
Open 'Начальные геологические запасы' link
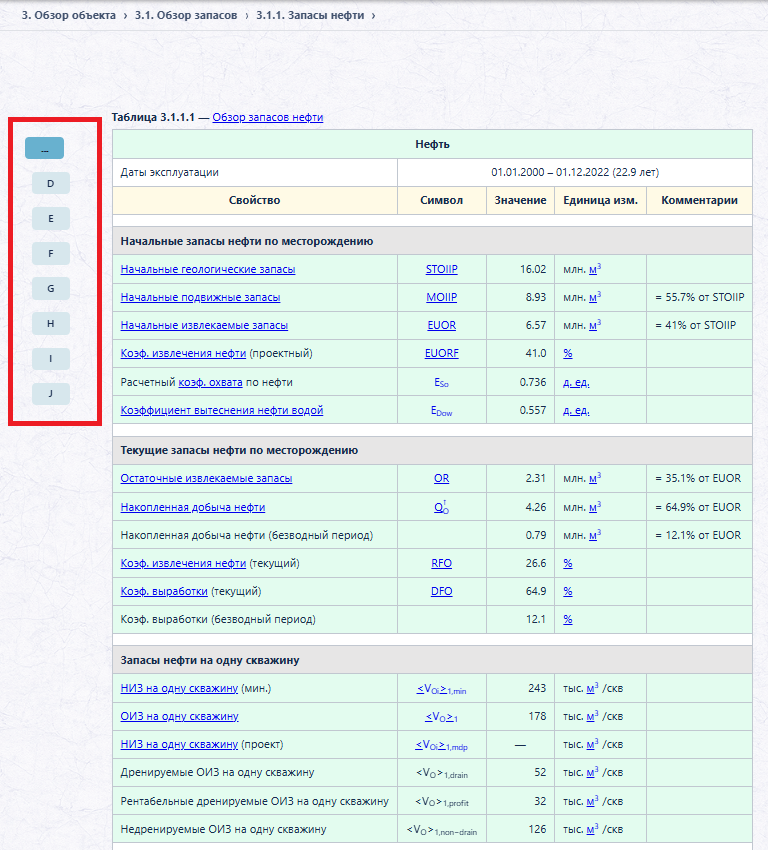tap(208, 269)
